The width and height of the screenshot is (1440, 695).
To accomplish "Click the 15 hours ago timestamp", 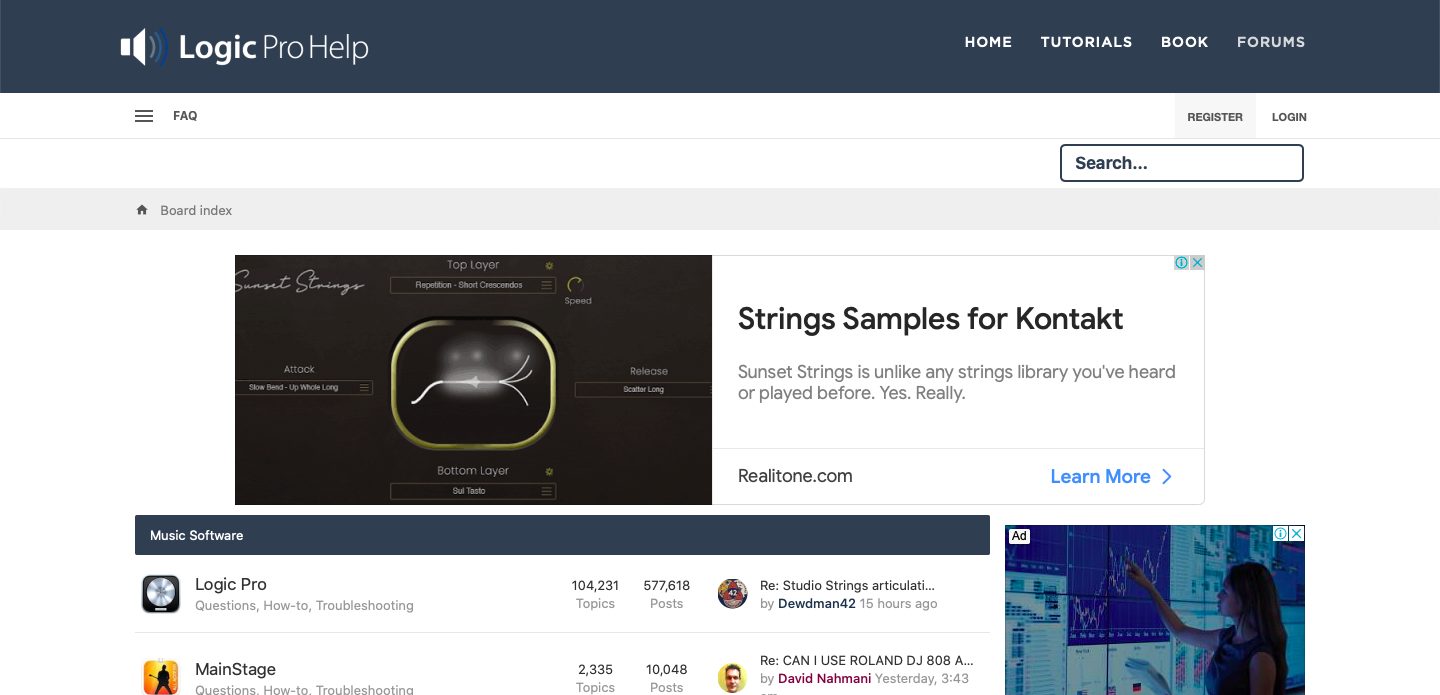I will click(899, 604).
